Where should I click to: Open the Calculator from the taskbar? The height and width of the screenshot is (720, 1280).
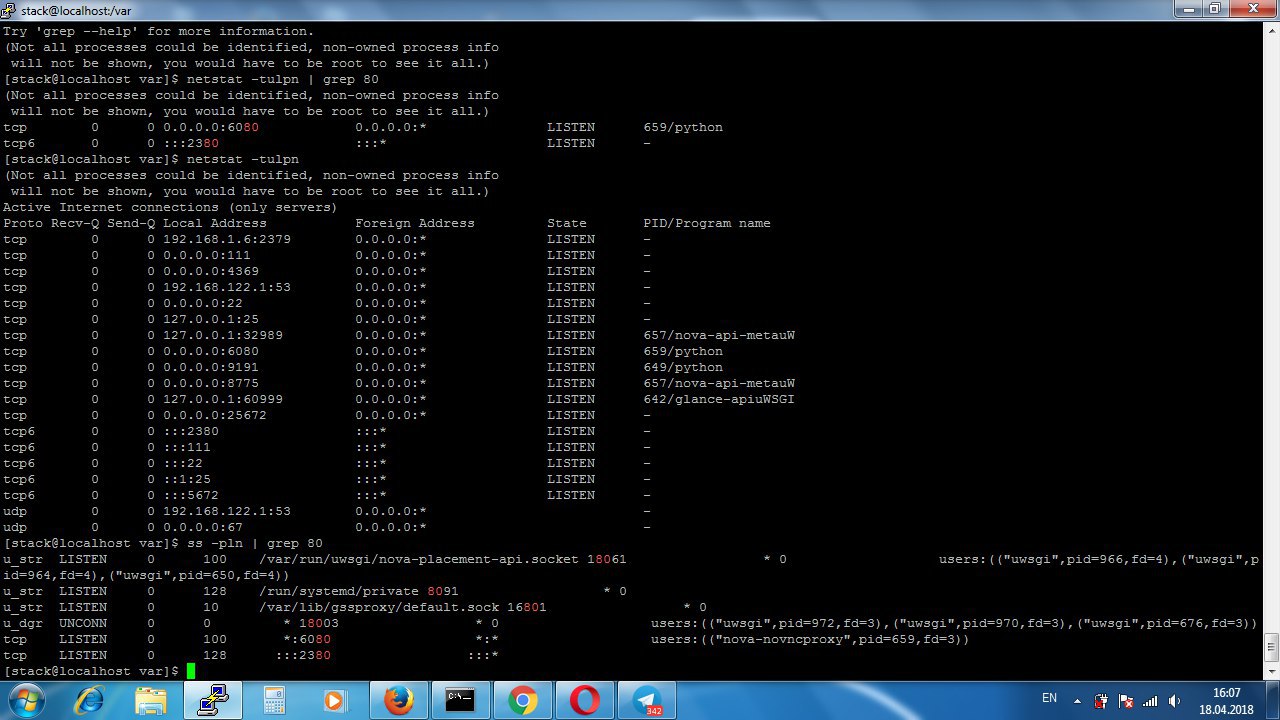[x=275, y=700]
